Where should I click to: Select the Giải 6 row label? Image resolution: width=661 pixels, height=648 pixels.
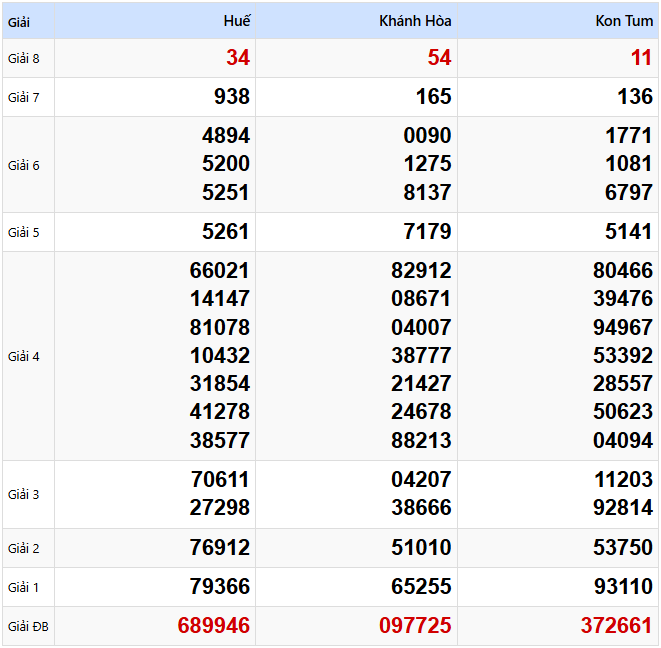click(x=24, y=165)
